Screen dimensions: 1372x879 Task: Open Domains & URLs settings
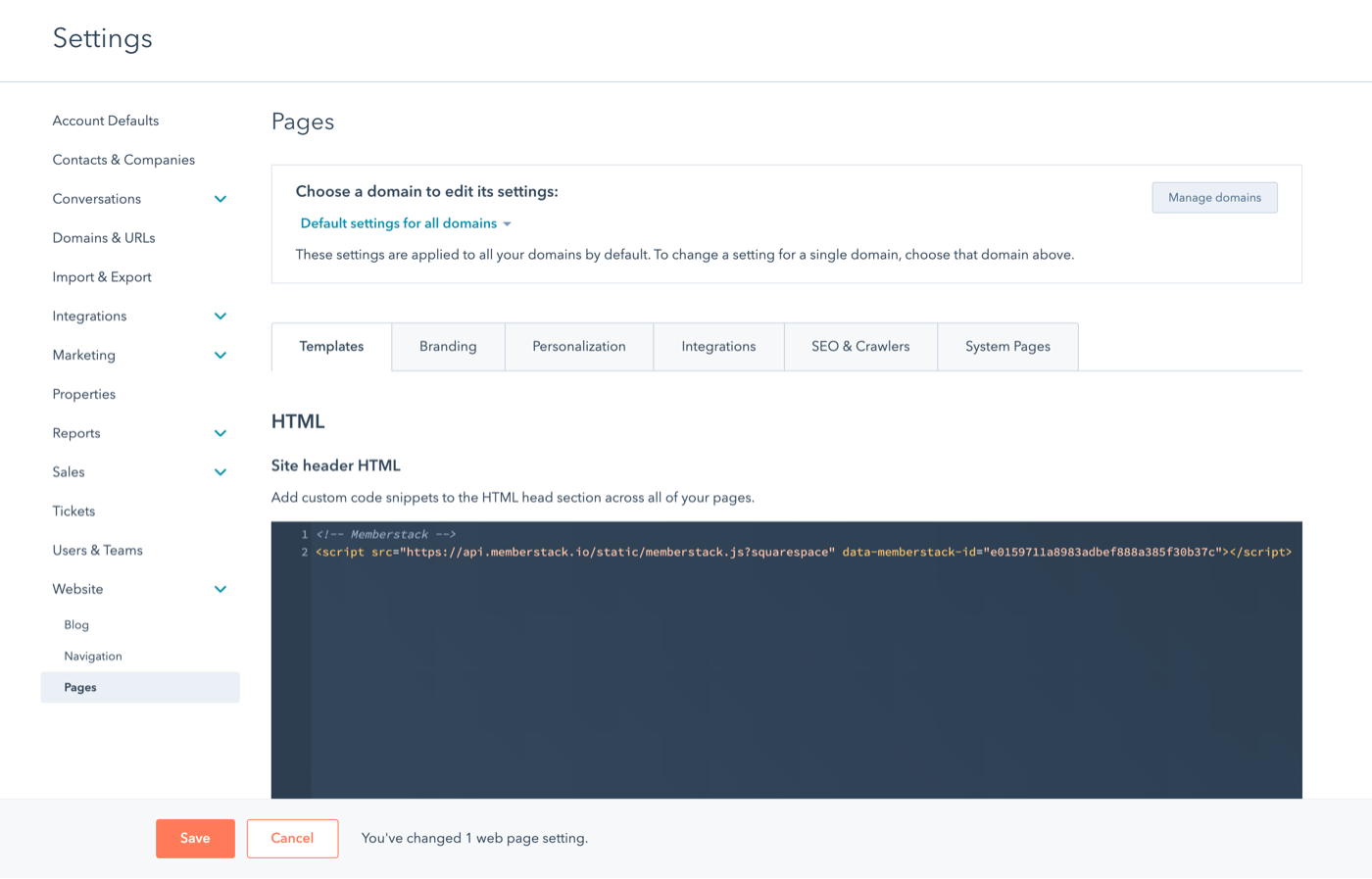[103, 237]
